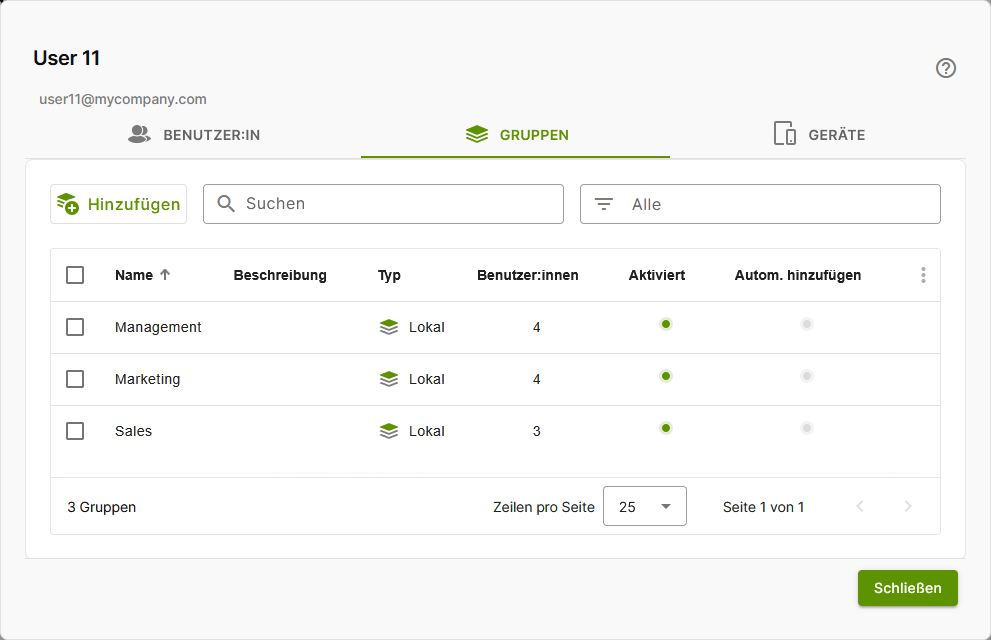991x640 pixels.
Task: Click the Marketing group type icon
Action: click(389, 378)
